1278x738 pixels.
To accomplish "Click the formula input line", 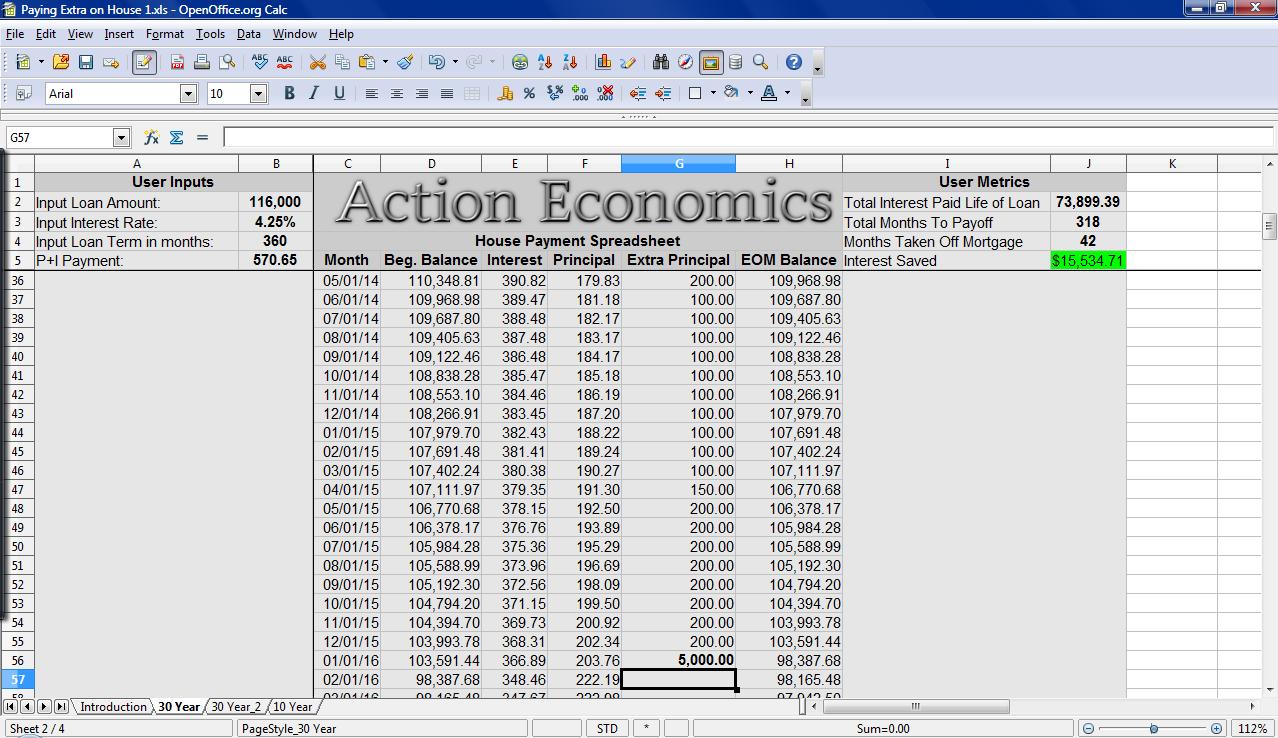I will [740, 137].
